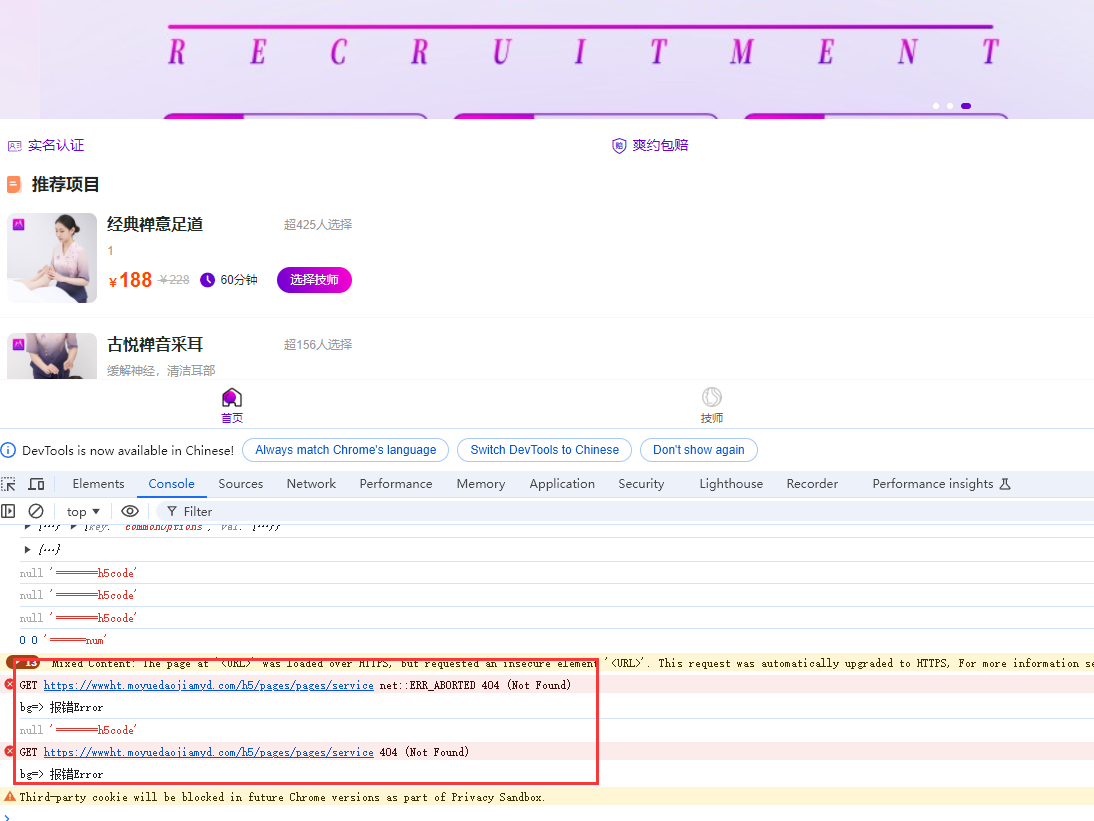1094x821 pixels.
Task: Open the Lighthouse tab
Action: point(731,484)
